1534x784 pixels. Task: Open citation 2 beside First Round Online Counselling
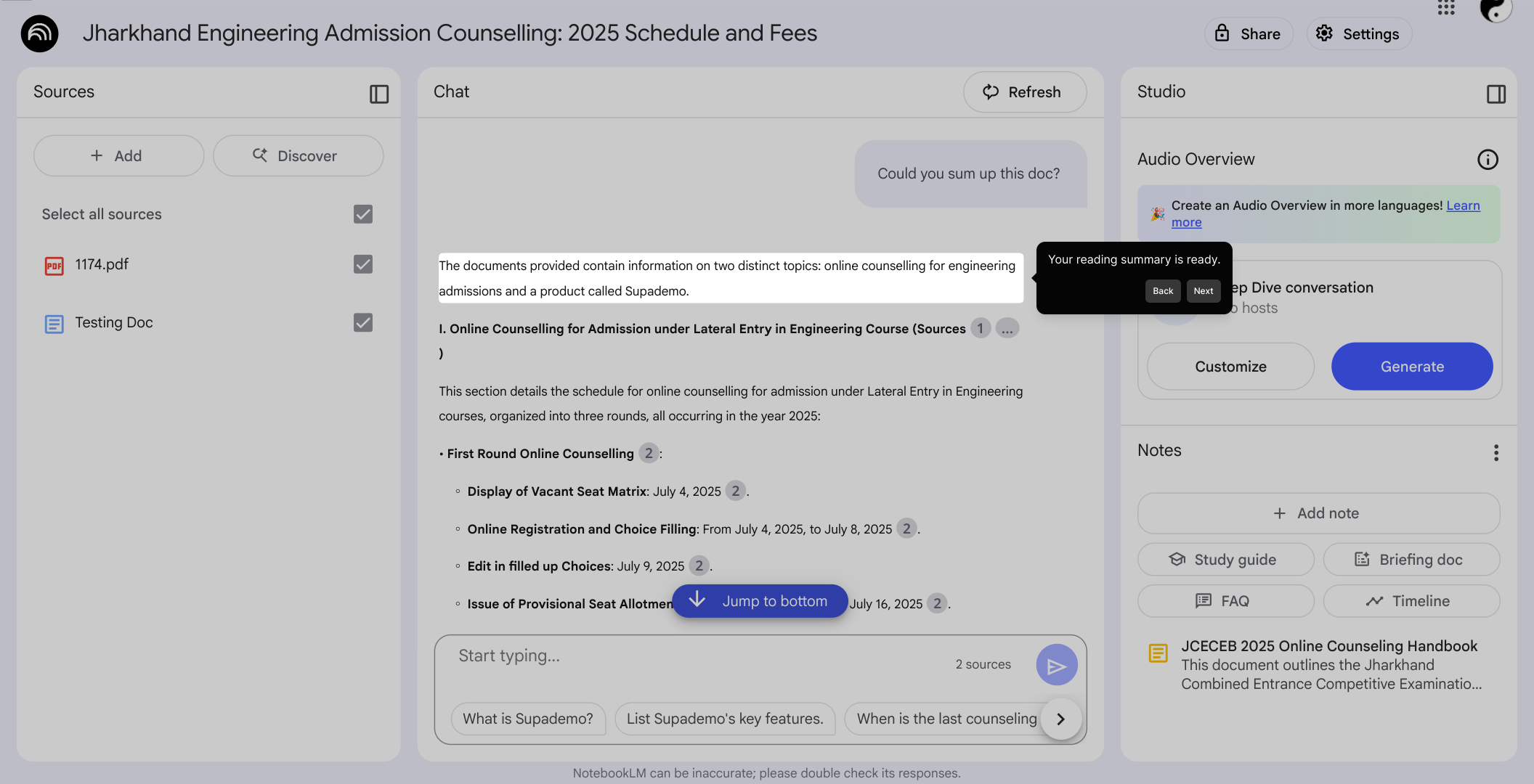649,454
